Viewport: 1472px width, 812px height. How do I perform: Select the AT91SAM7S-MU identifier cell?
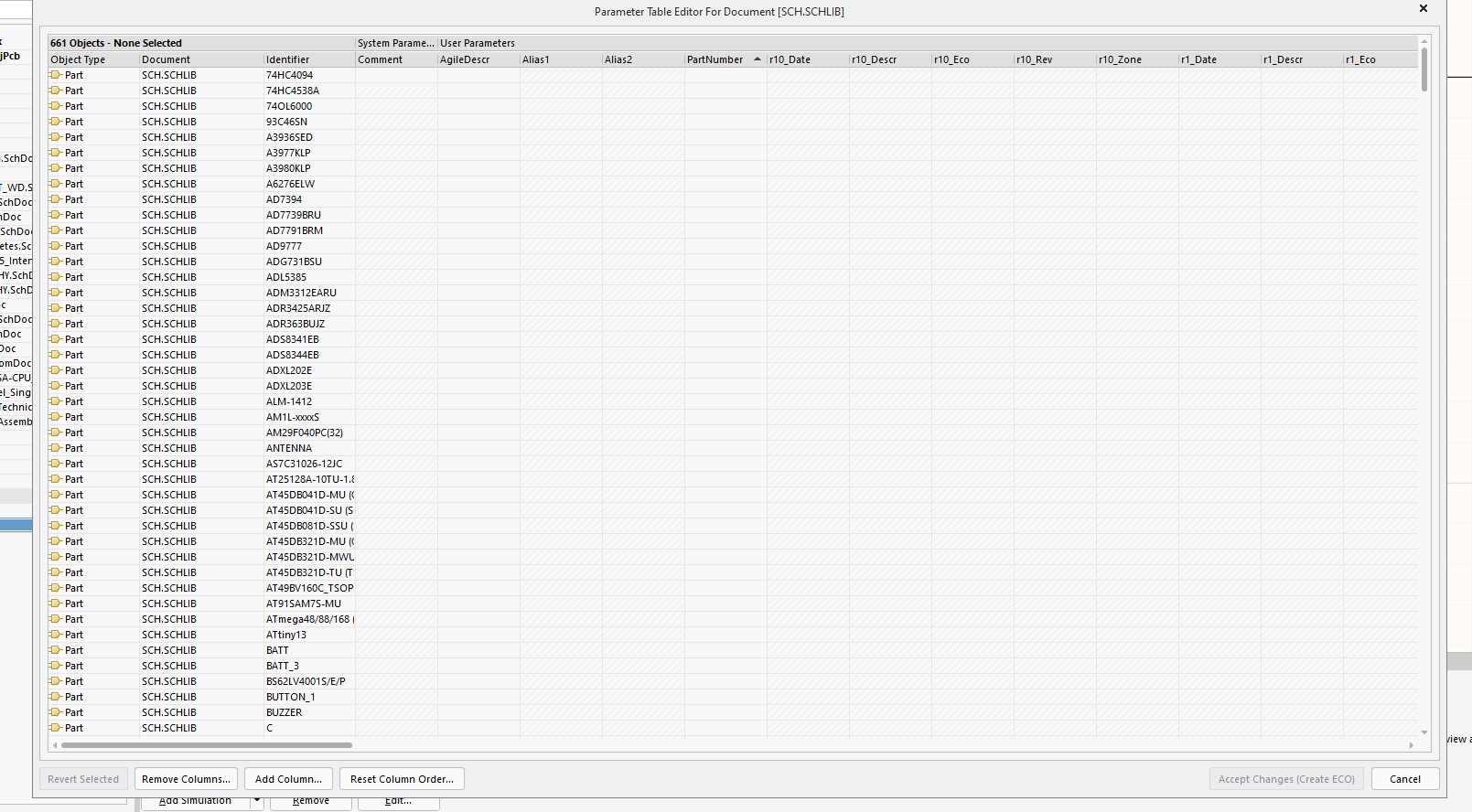tap(309, 604)
